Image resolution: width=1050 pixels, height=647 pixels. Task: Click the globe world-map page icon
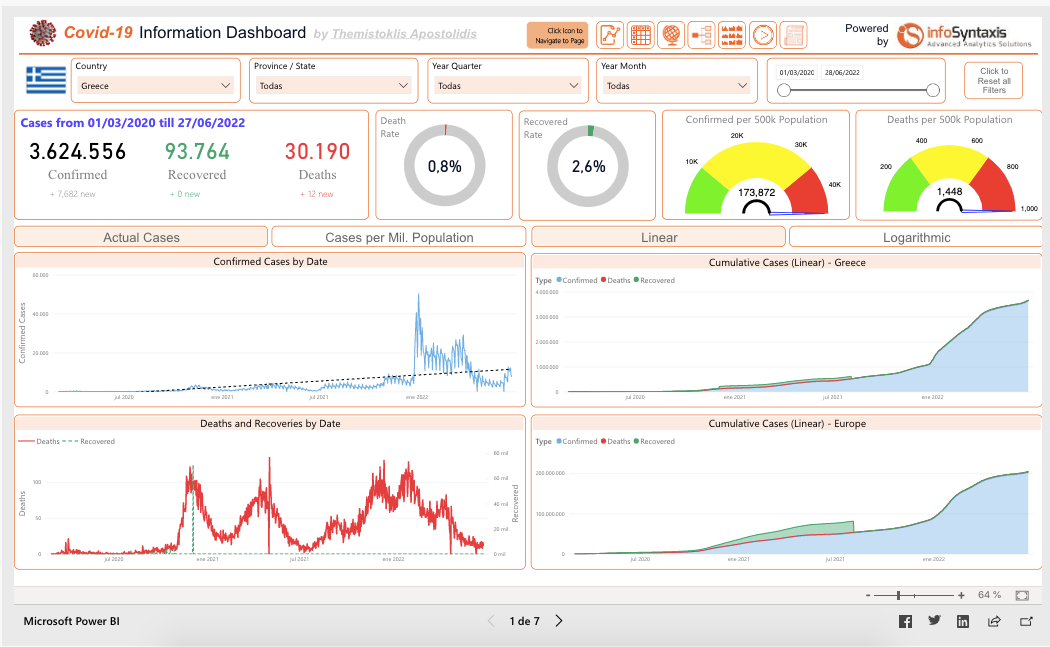671,35
